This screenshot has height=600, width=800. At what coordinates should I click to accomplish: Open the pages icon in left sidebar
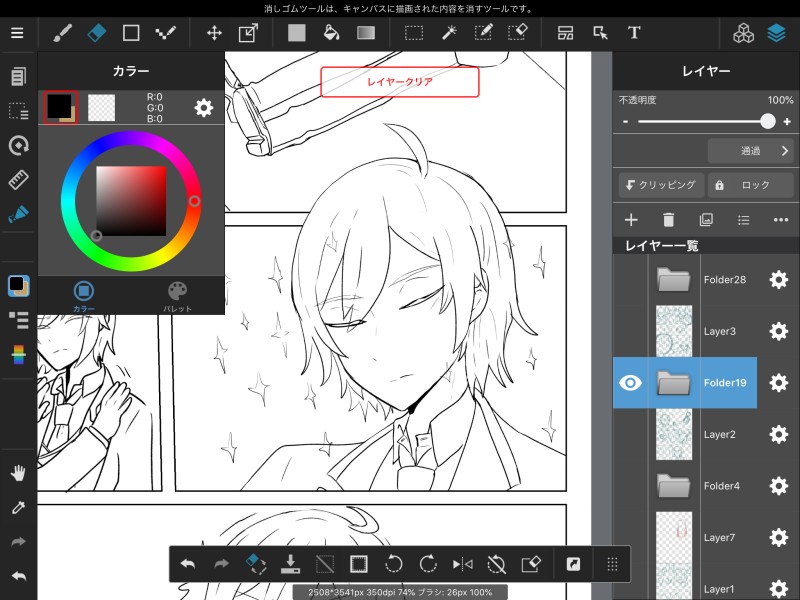[18, 77]
